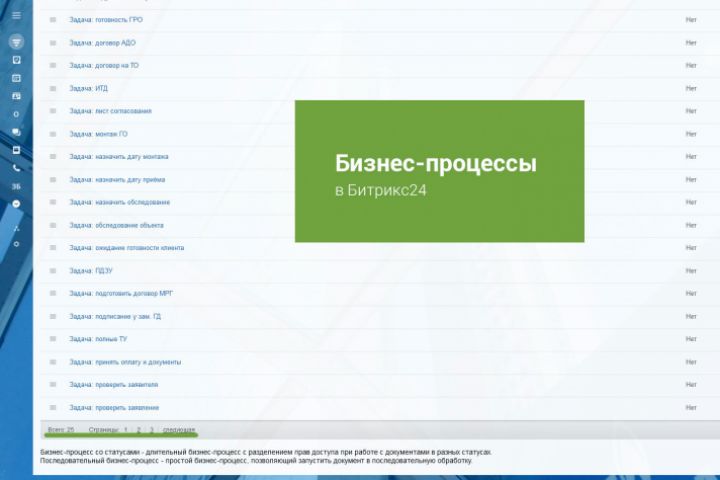Image resolution: width=720 pixels, height=480 pixels.
Task: Open row menu icon for договор на ТО
Action: point(53,65)
